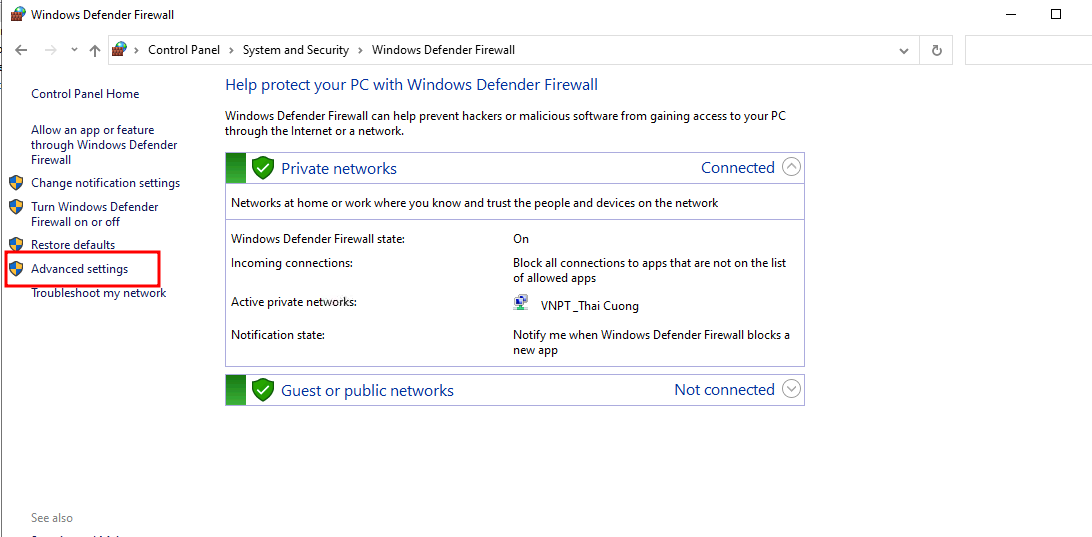
Task: Click green shield icon for Private networks
Action: coord(263,168)
